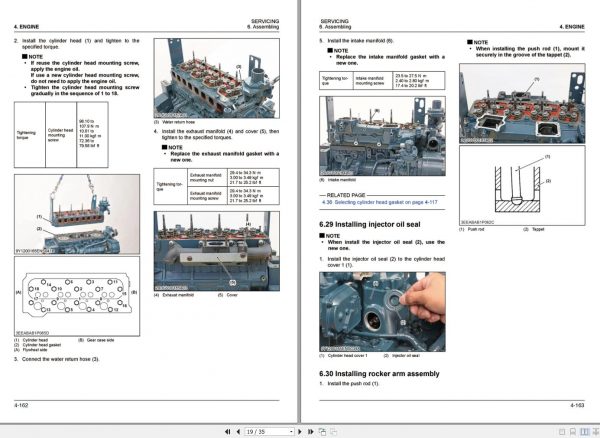Click caption '(1) Cylinder head cover 1'
This screenshot has height=438, width=600.
tap(343, 355)
